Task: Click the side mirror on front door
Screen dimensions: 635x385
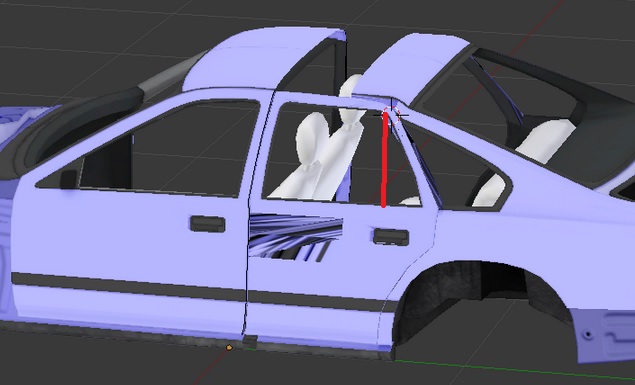Action: tap(68, 179)
